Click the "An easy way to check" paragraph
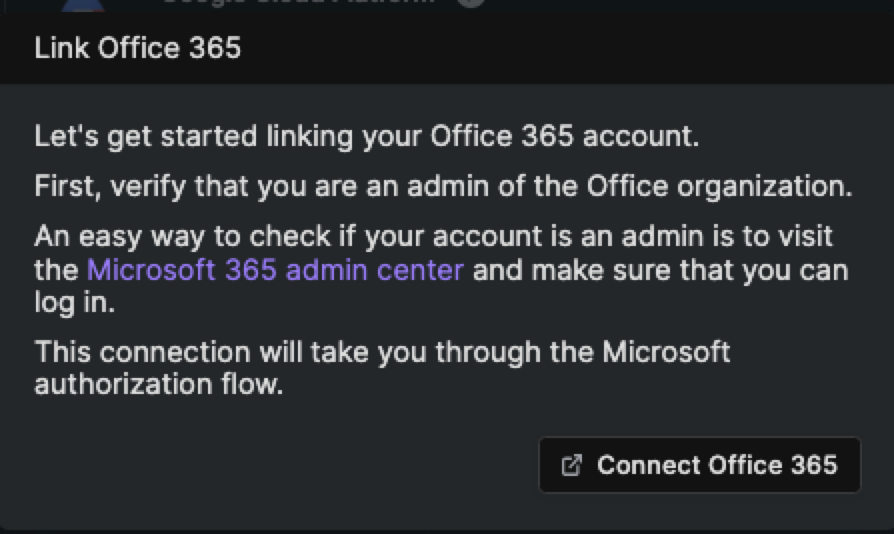Image resolution: width=894 pixels, height=534 pixels. [441, 269]
